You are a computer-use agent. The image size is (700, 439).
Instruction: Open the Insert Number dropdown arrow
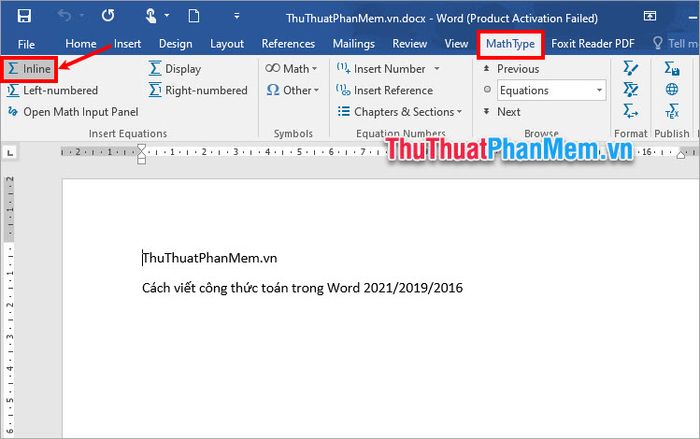(437, 69)
